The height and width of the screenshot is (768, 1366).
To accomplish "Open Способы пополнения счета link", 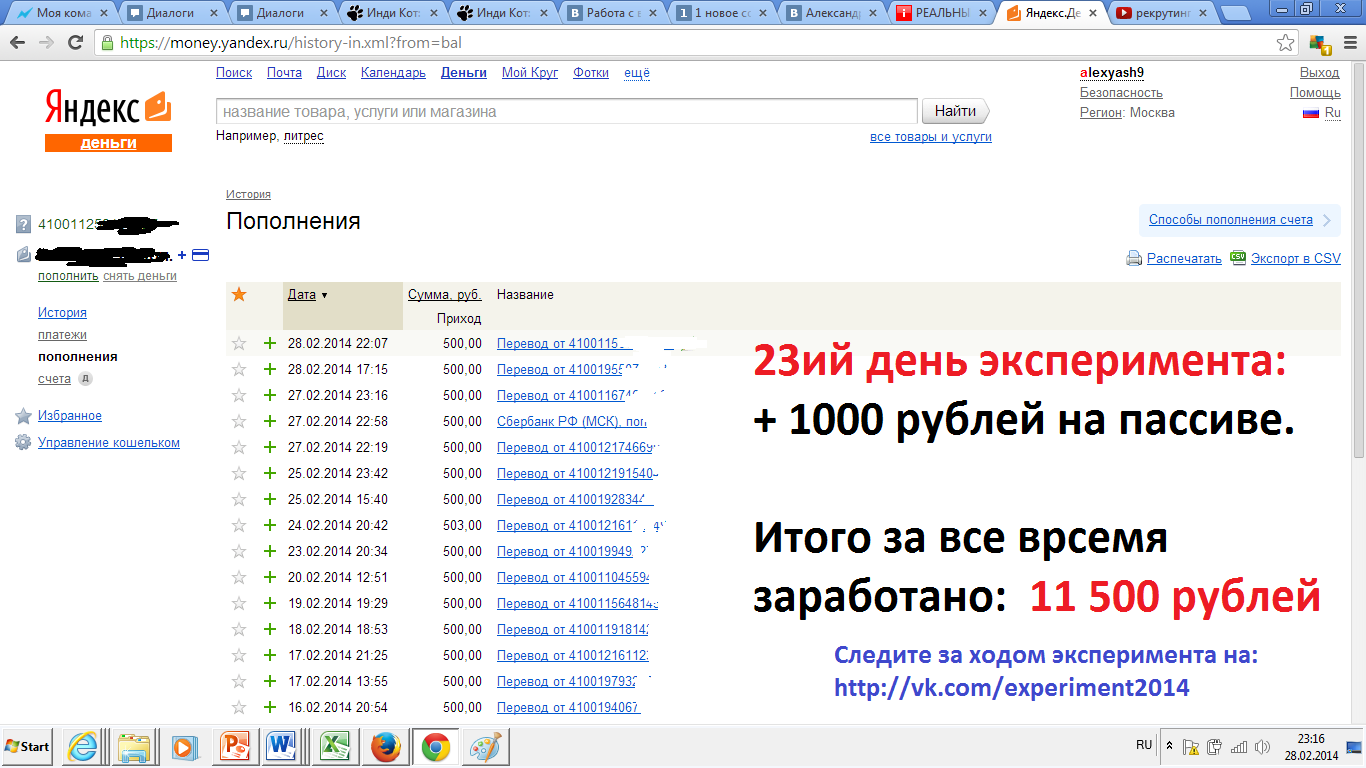I will [1230, 220].
